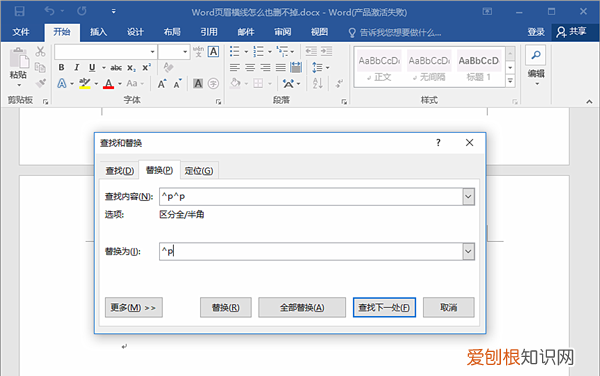Toggle superscript formatting

tap(147, 67)
